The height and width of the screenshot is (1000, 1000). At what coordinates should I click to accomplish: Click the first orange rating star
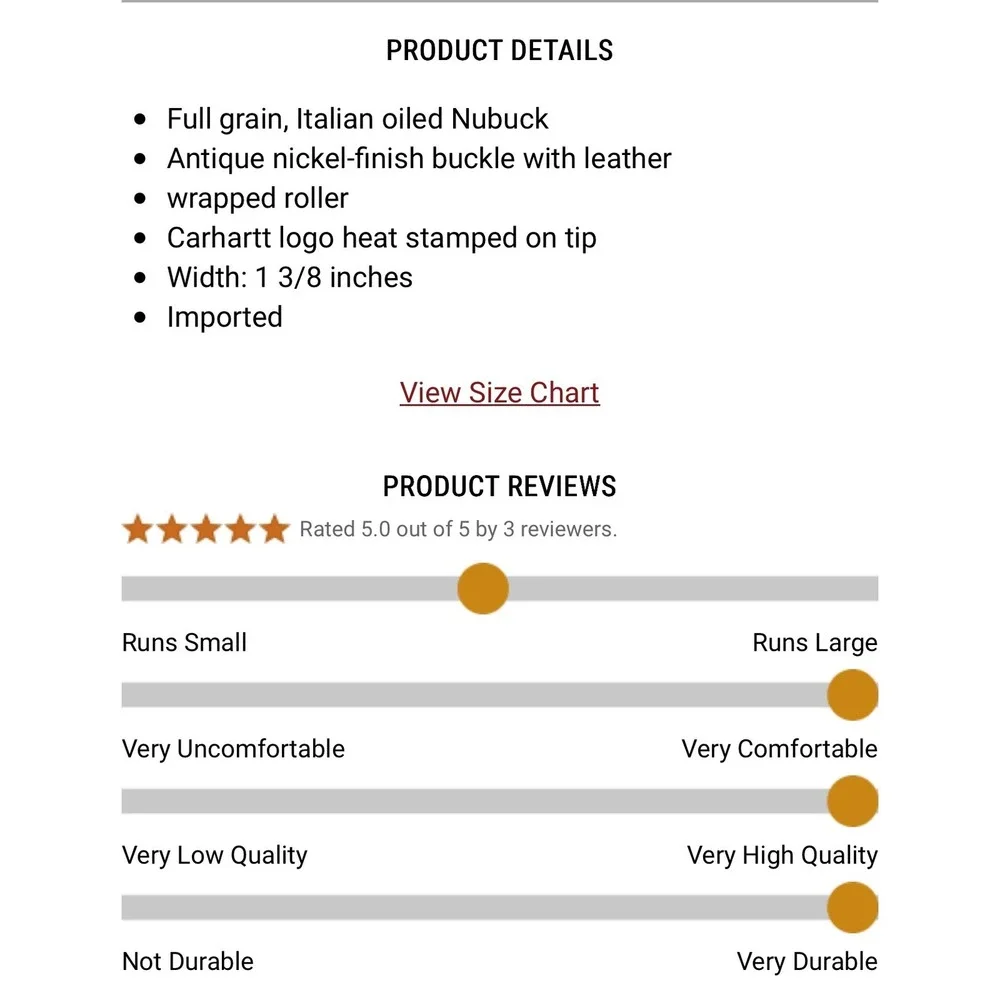tap(138, 529)
